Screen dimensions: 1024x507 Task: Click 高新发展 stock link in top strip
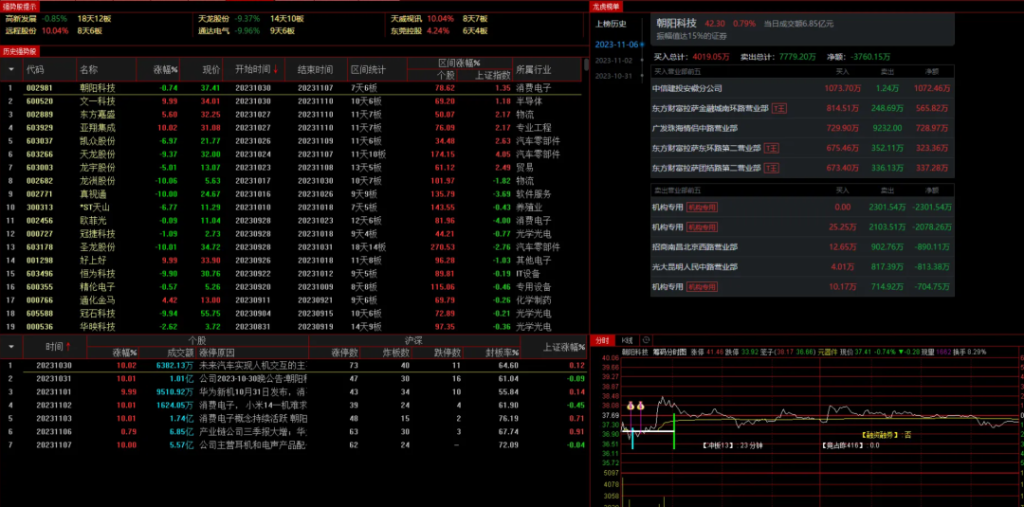(22, 19)
